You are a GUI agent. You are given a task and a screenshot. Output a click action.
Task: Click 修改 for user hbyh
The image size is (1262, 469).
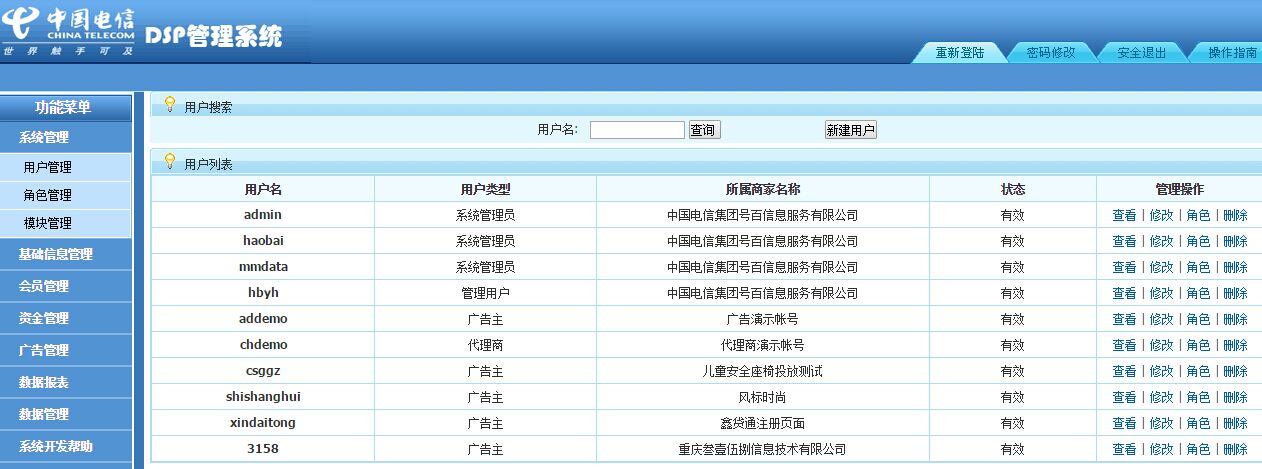1161,293
